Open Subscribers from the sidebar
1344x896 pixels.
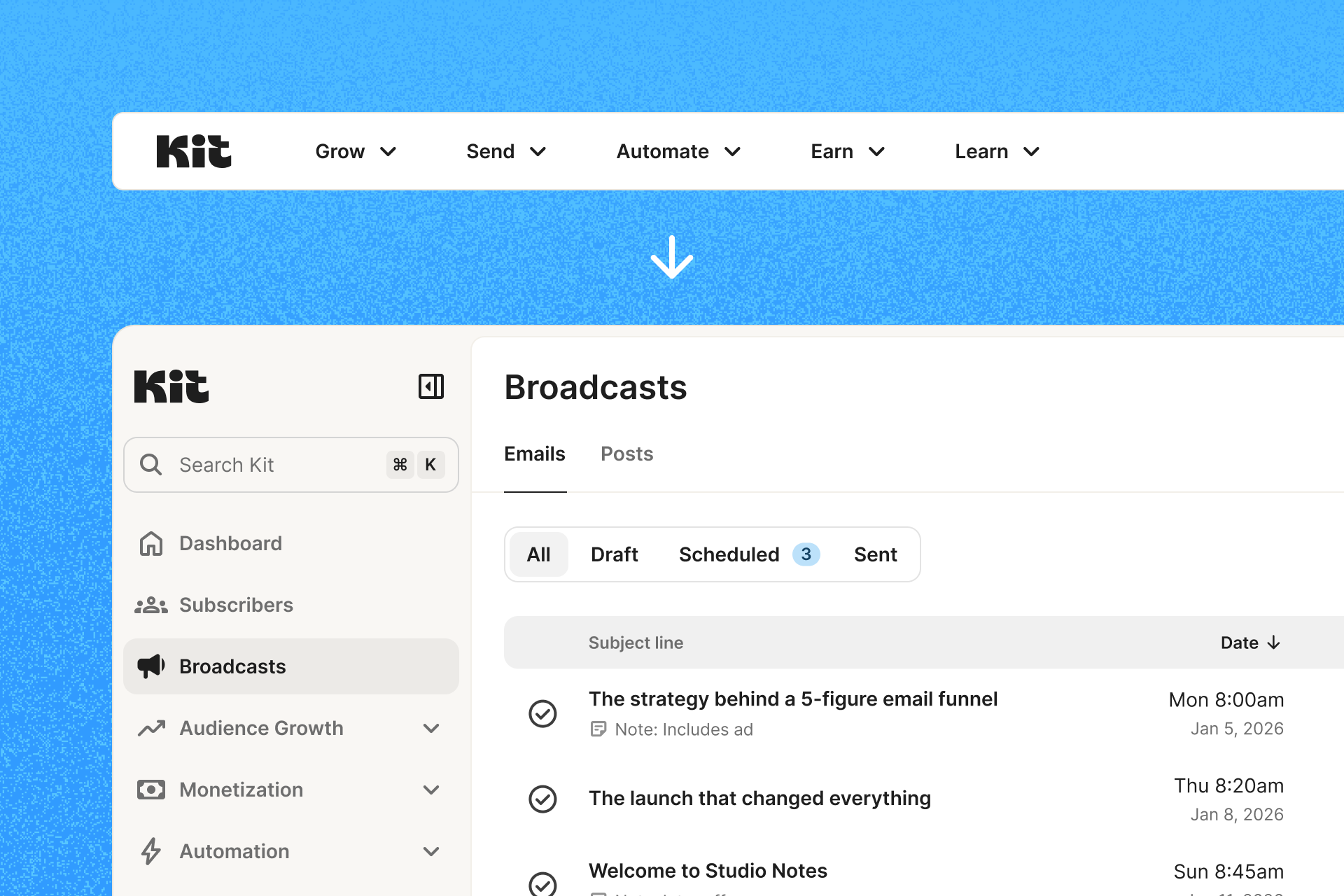[291, 605]
